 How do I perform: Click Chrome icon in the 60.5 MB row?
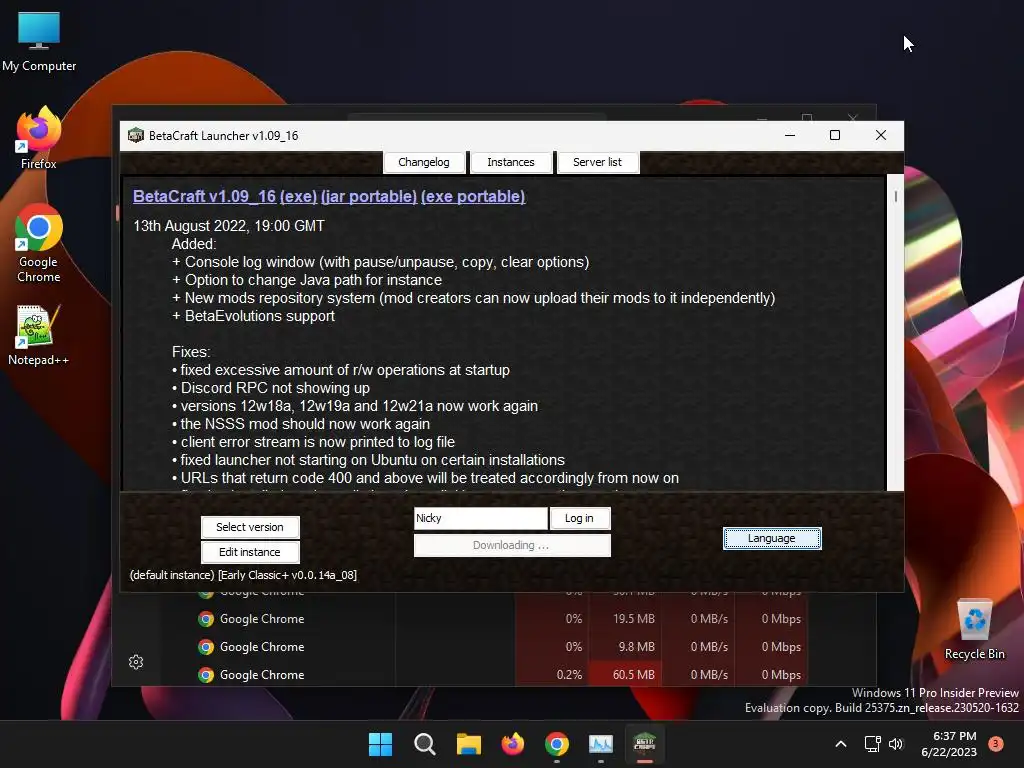click(206, 675)
